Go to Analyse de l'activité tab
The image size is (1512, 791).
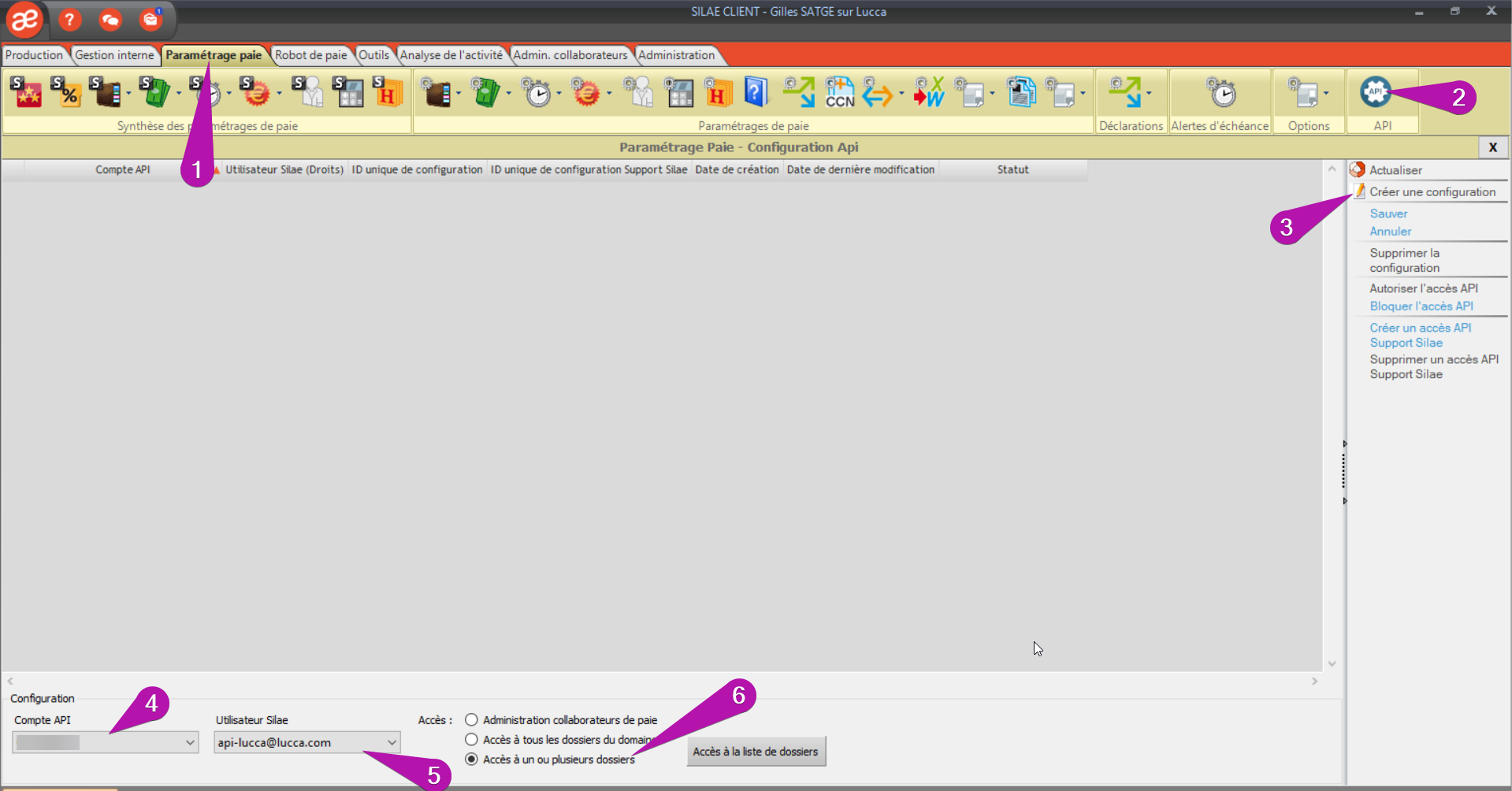(451, 55)
